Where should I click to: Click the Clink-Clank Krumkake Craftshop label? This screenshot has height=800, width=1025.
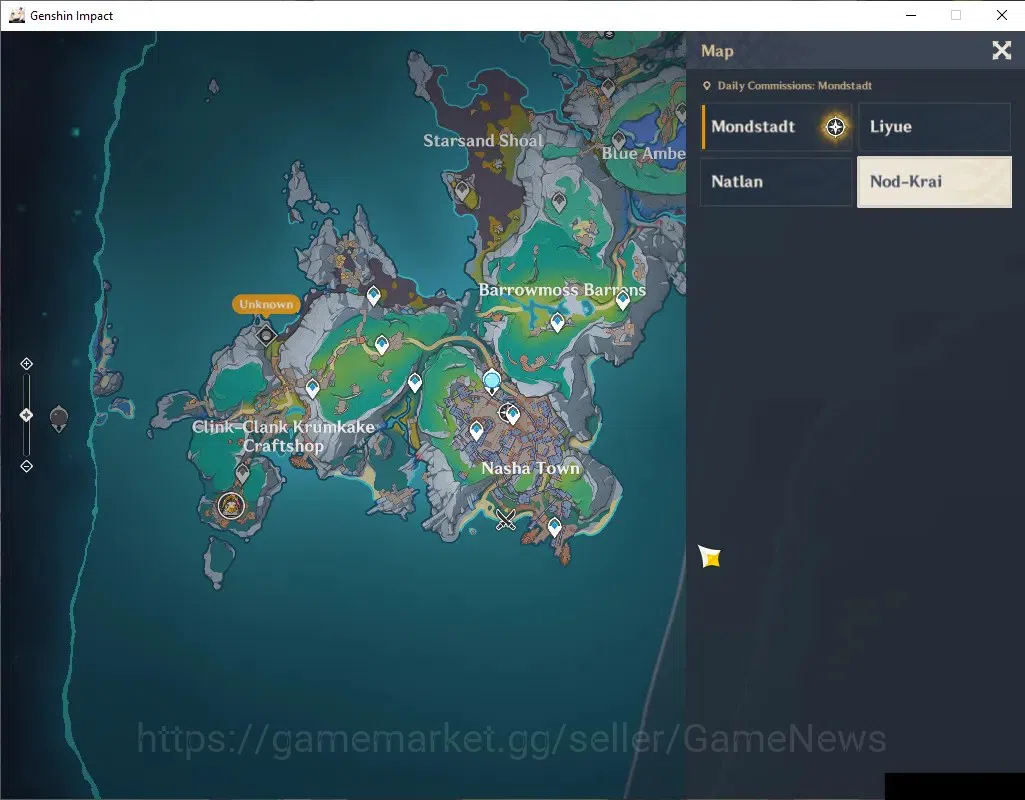pyautogui.click(x=283, y=436)
